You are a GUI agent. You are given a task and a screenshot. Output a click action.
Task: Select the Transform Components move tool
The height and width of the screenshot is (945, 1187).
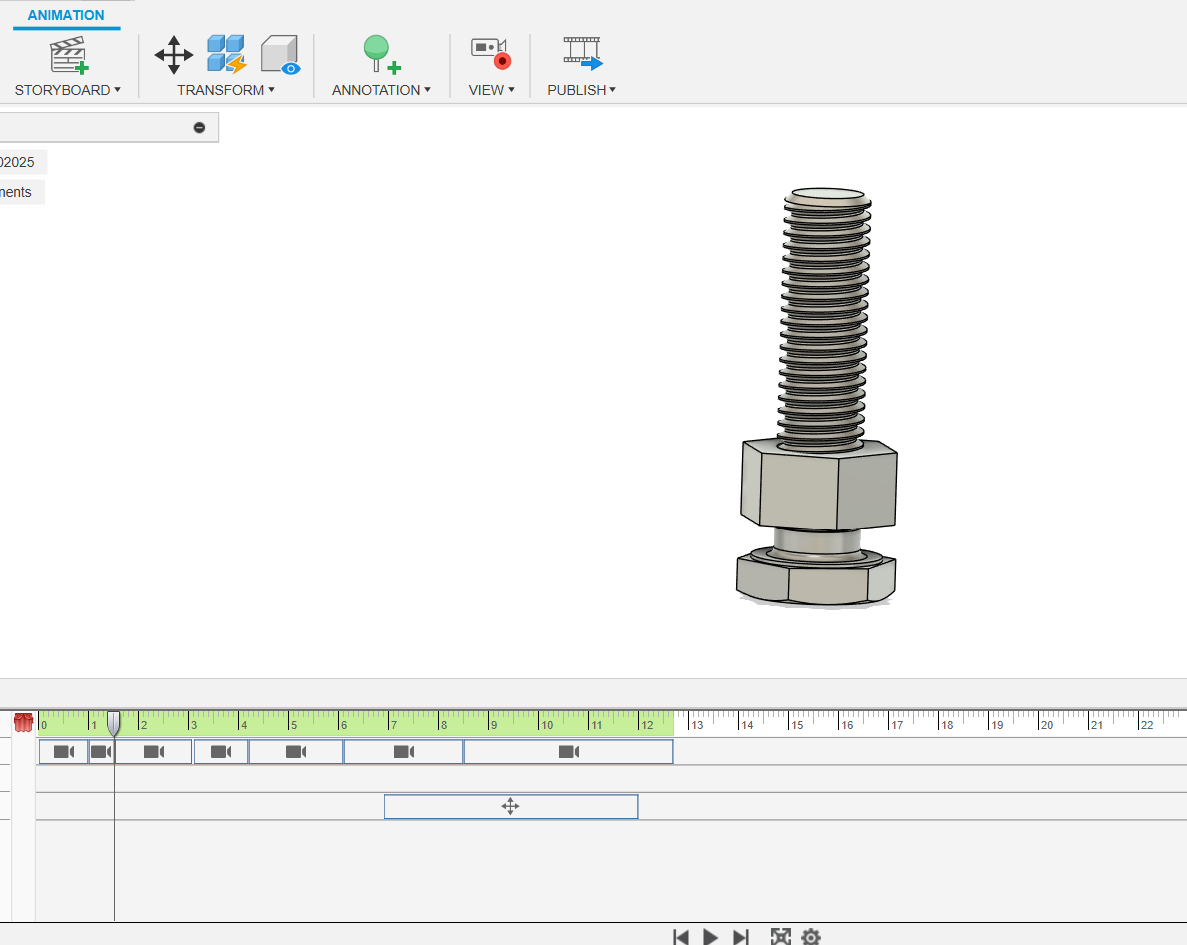174,55
